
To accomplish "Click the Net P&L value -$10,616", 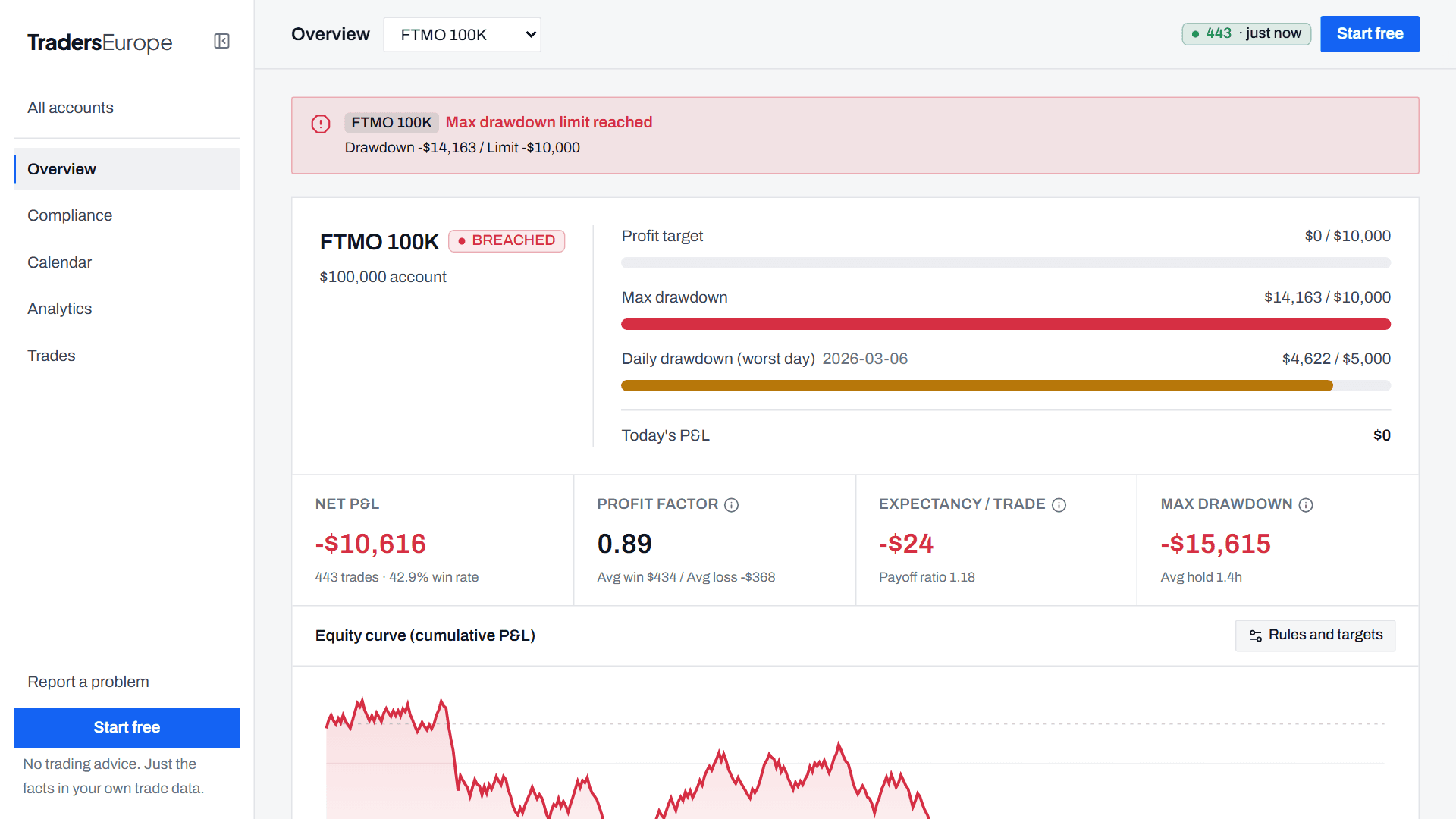I will 370,544.
